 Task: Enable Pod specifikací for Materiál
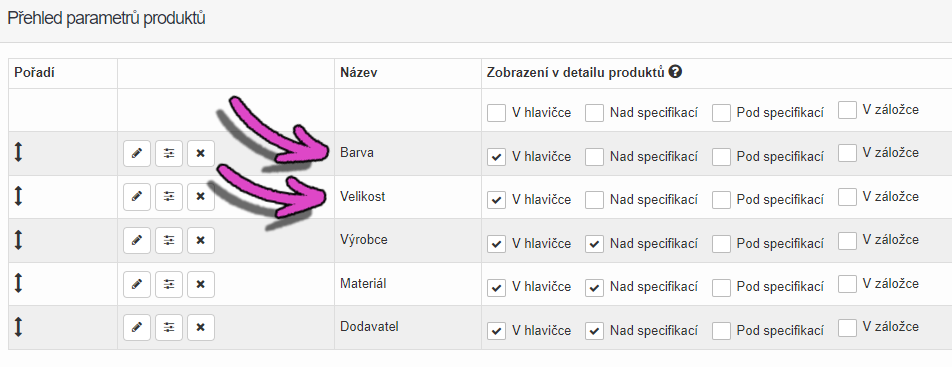click(x=721, y=287)
